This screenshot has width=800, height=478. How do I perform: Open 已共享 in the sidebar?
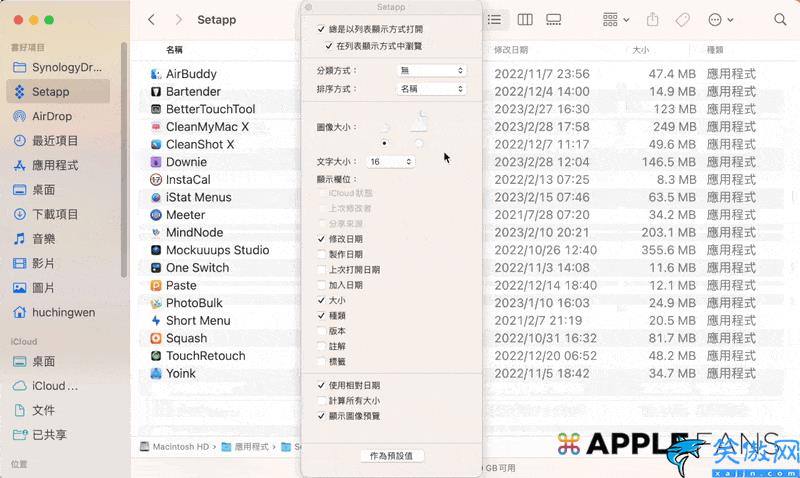(x=58, y=435)
